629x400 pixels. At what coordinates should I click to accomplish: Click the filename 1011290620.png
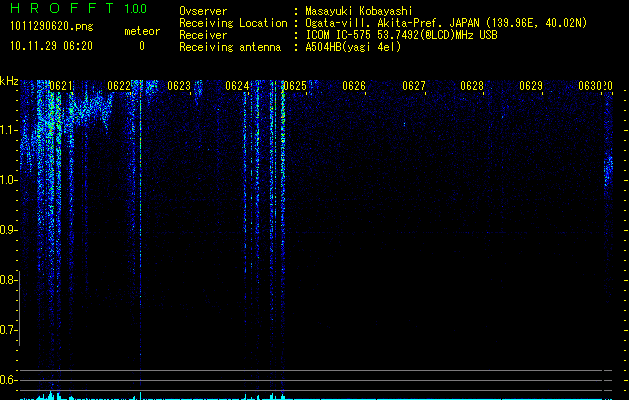click(x=52, y=27)
